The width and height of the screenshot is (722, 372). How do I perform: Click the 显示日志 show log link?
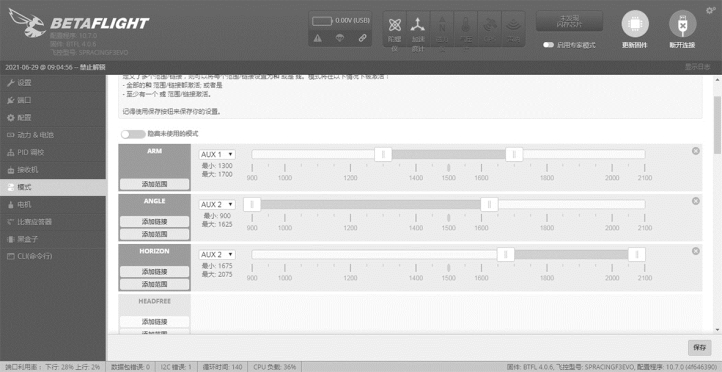coord(697,67)
